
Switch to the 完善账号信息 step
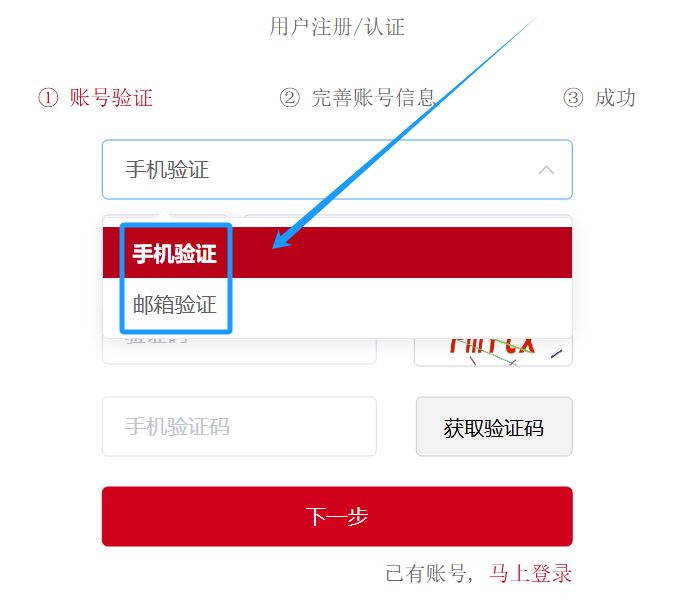[373, 98]
